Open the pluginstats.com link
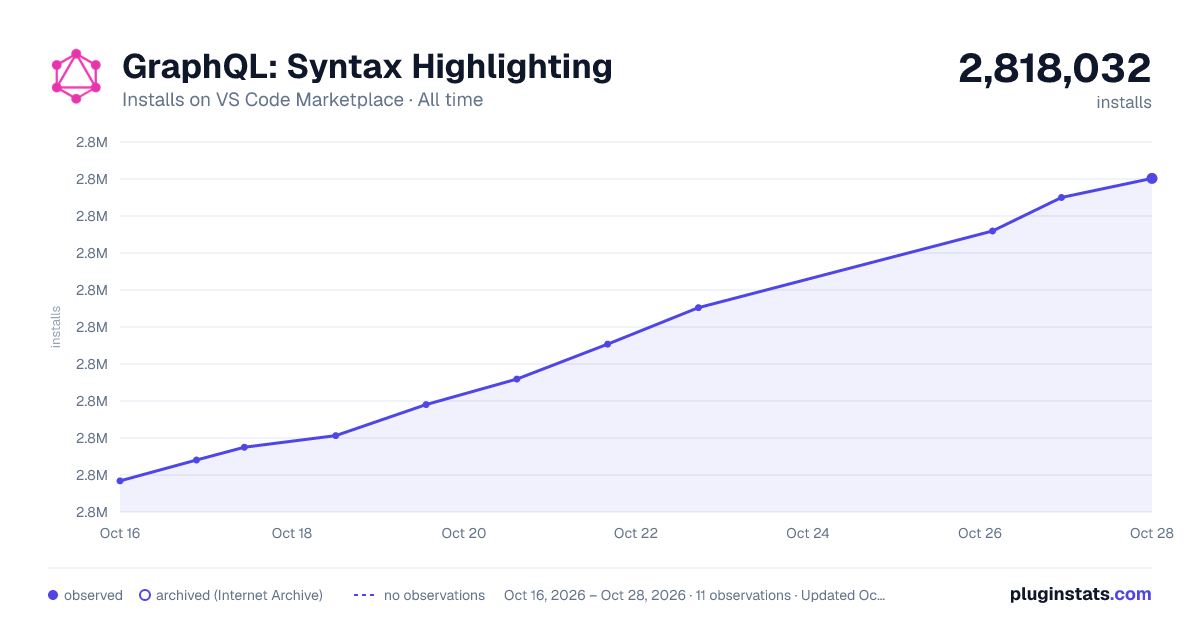This screenshot has width=1200, height=630. (x=1081, y=594)
